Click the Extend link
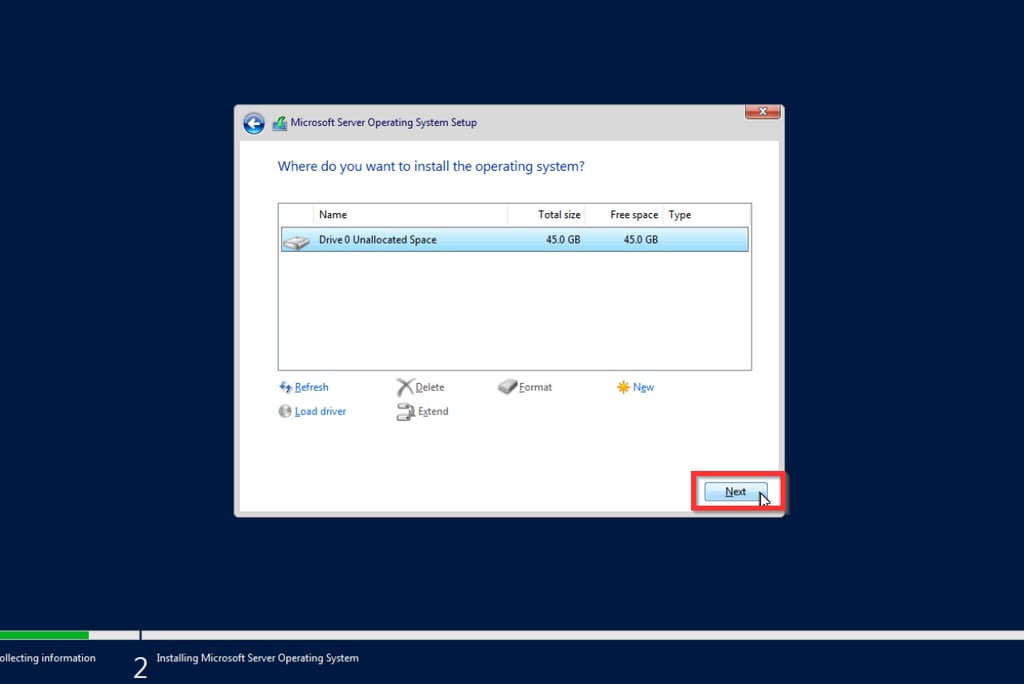Image resolution: width=1024 pixels, height=684 pixels. (x=433, y=412)
